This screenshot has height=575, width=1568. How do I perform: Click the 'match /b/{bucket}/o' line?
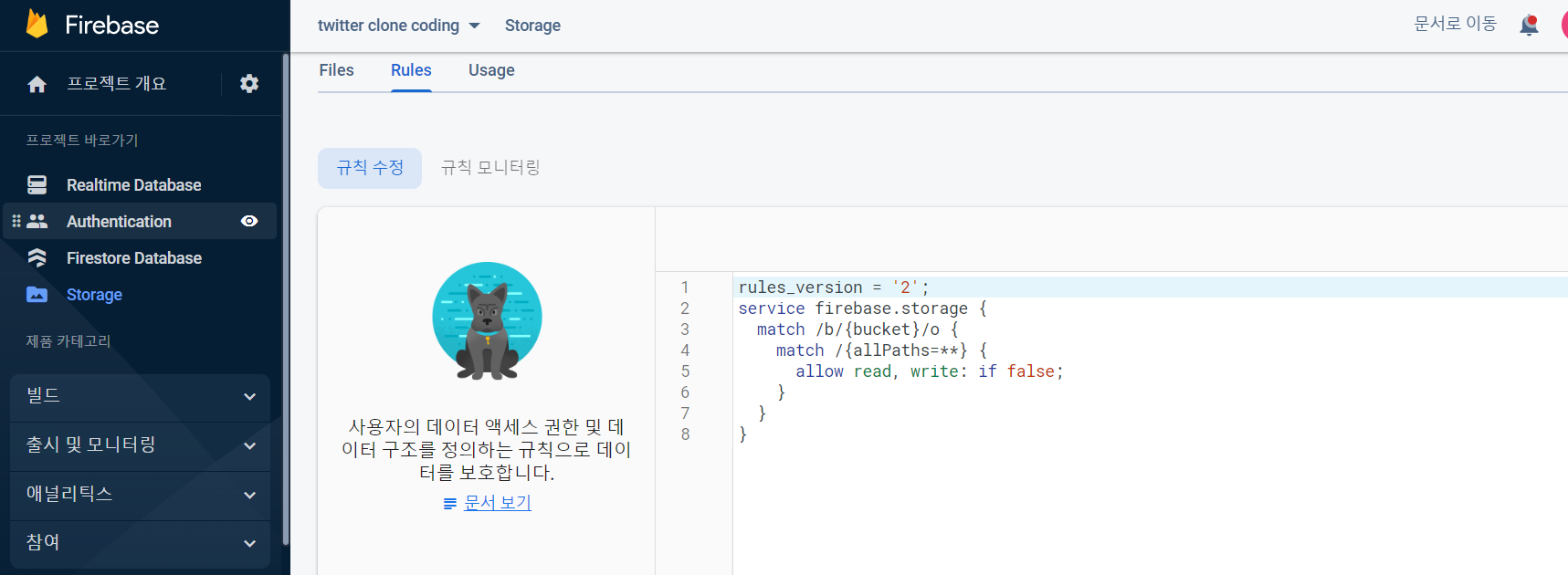(858, 329)
